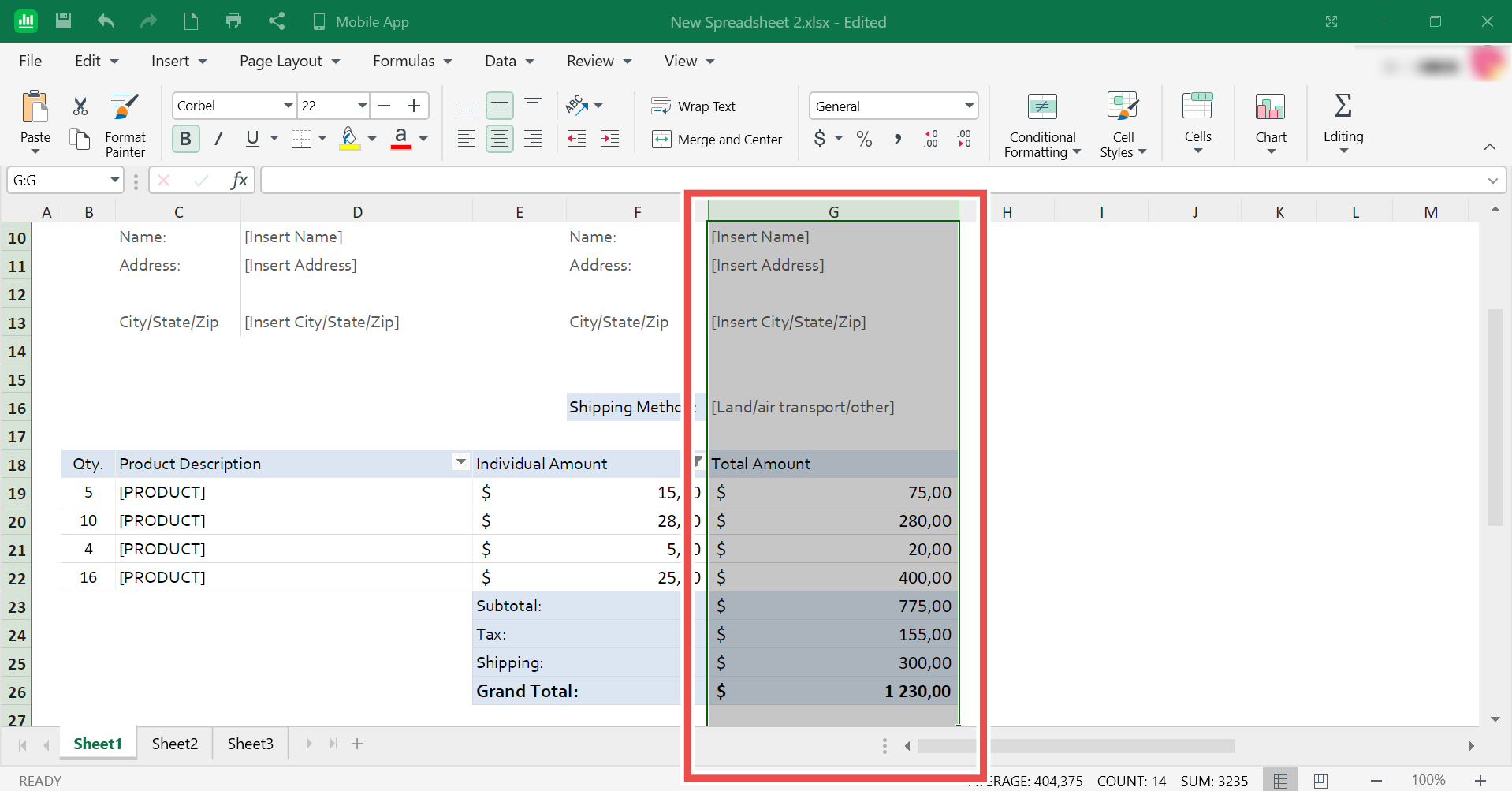1512x791 pixels.
Task: Switch to Sheet2 tab
Action: point(175,744)
